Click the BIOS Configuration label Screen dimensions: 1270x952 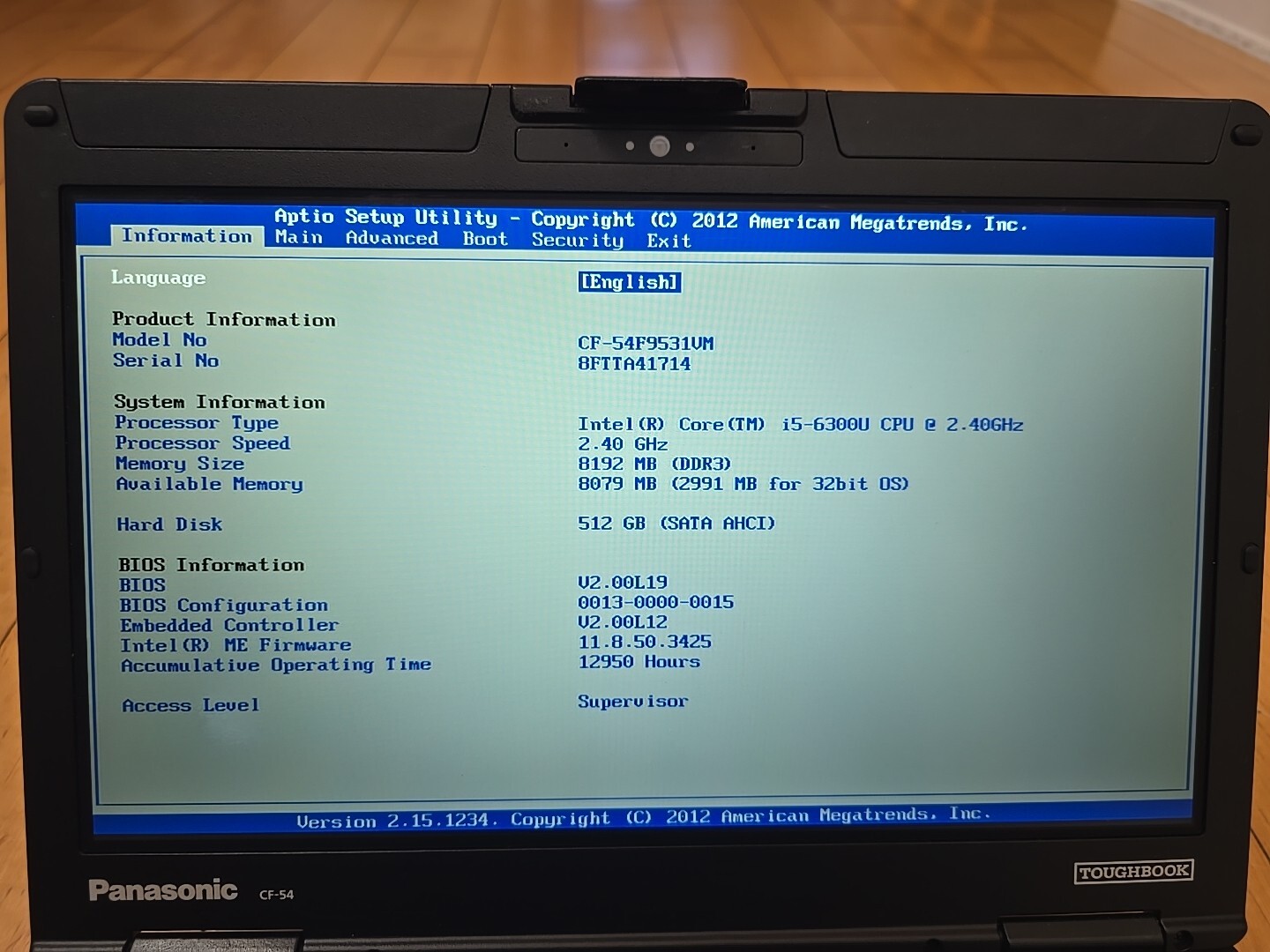click(x=224, y=606)
